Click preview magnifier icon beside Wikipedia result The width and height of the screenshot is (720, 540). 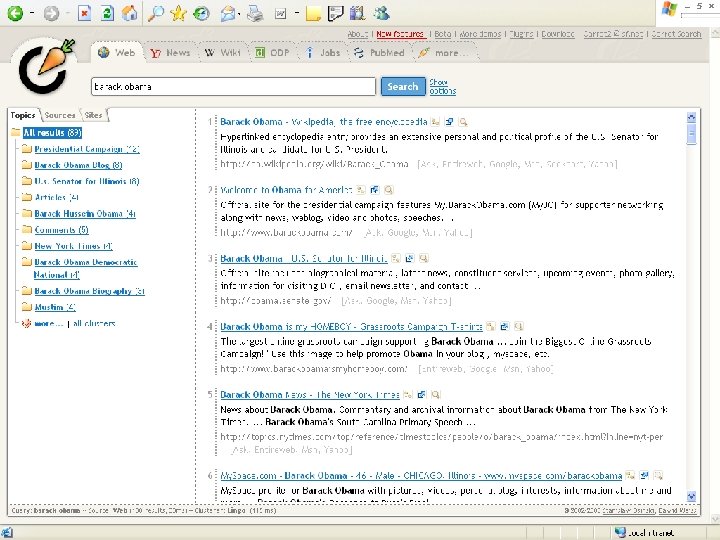[x=463, y=121]
